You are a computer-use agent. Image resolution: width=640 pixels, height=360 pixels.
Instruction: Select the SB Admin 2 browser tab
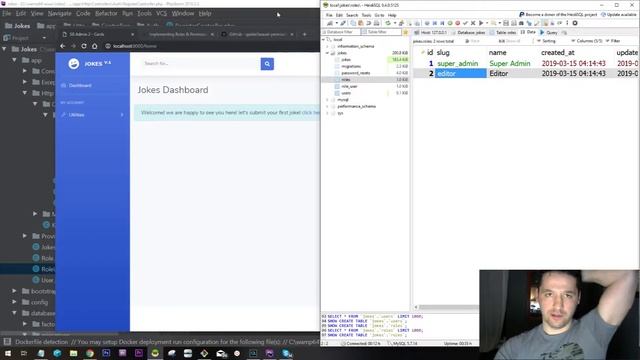[x=98, y=34]
